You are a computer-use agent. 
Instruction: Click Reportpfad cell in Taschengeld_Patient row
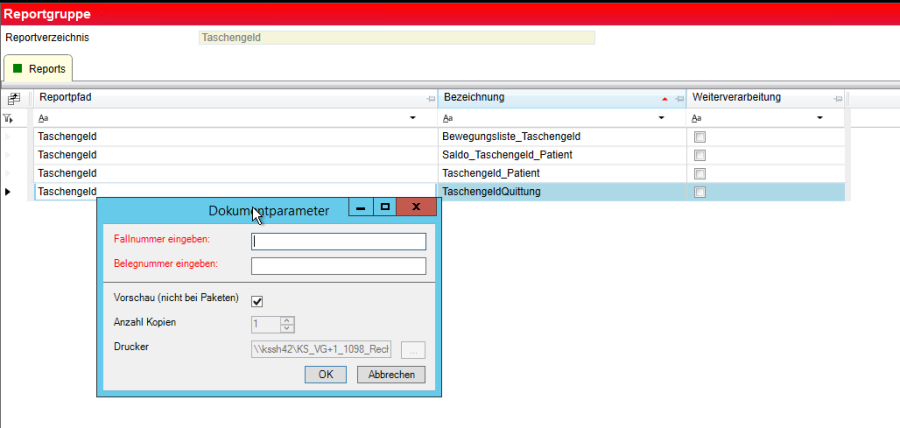tap(235, 174)
